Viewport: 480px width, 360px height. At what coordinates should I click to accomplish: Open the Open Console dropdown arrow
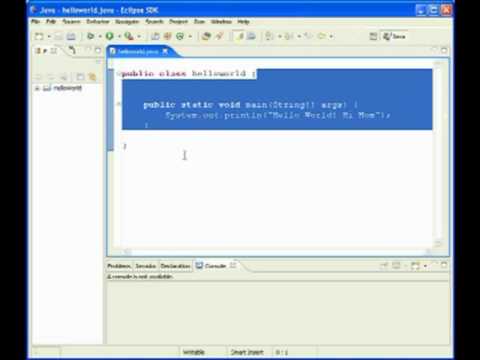point(425,266)
